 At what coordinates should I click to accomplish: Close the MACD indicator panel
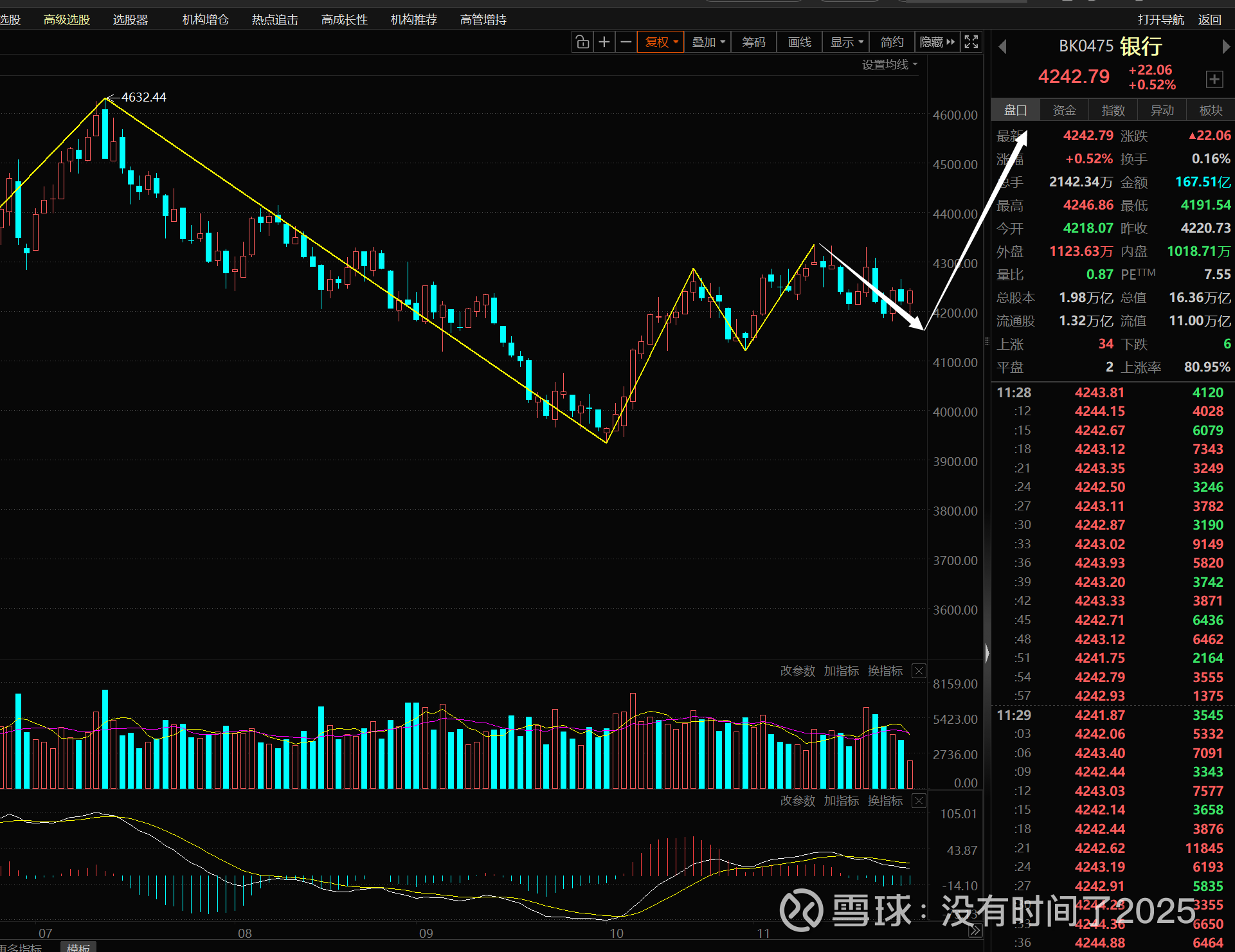click(919, 801)
